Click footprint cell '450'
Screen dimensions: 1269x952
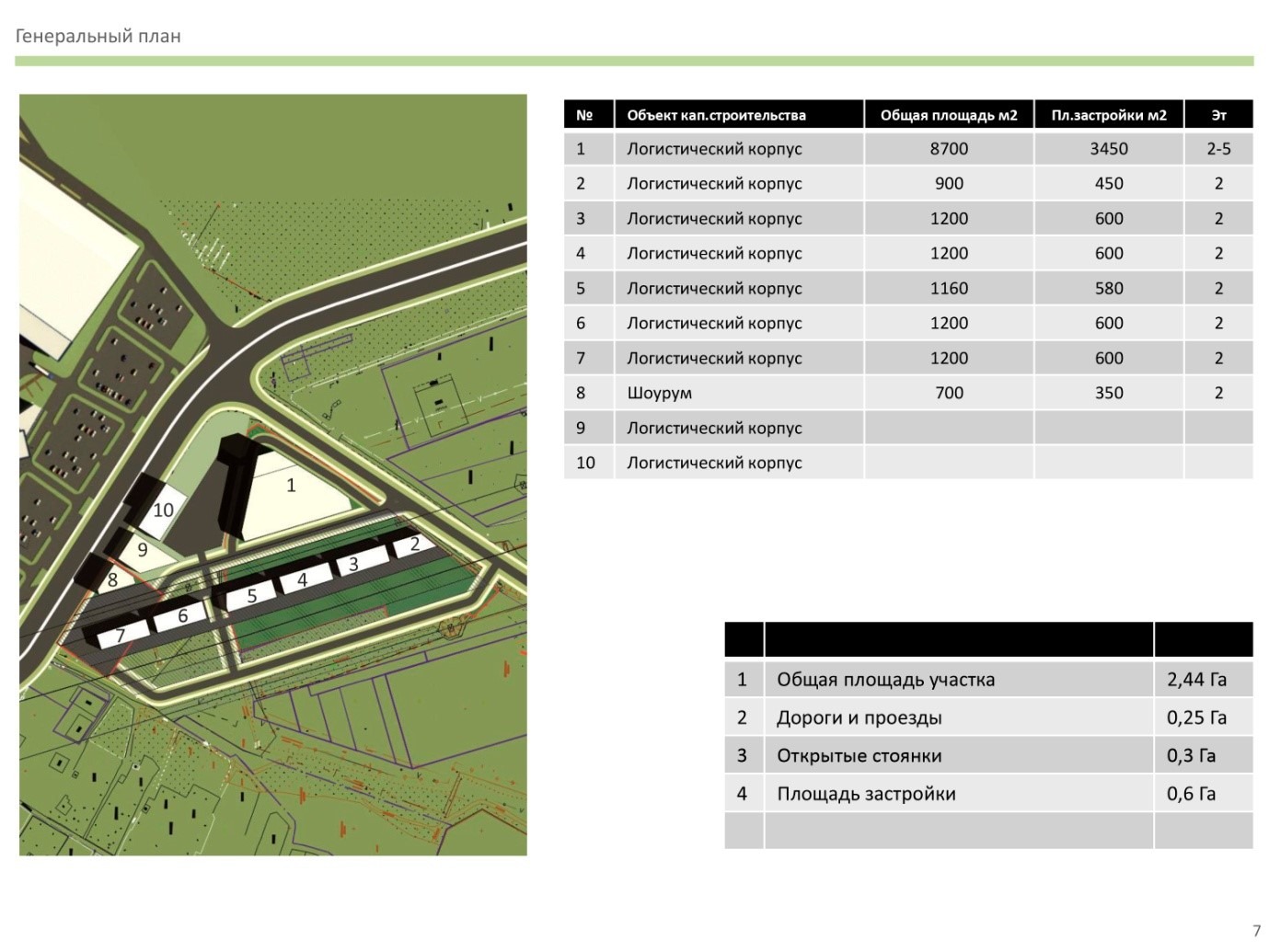[x=1109, y=183]
